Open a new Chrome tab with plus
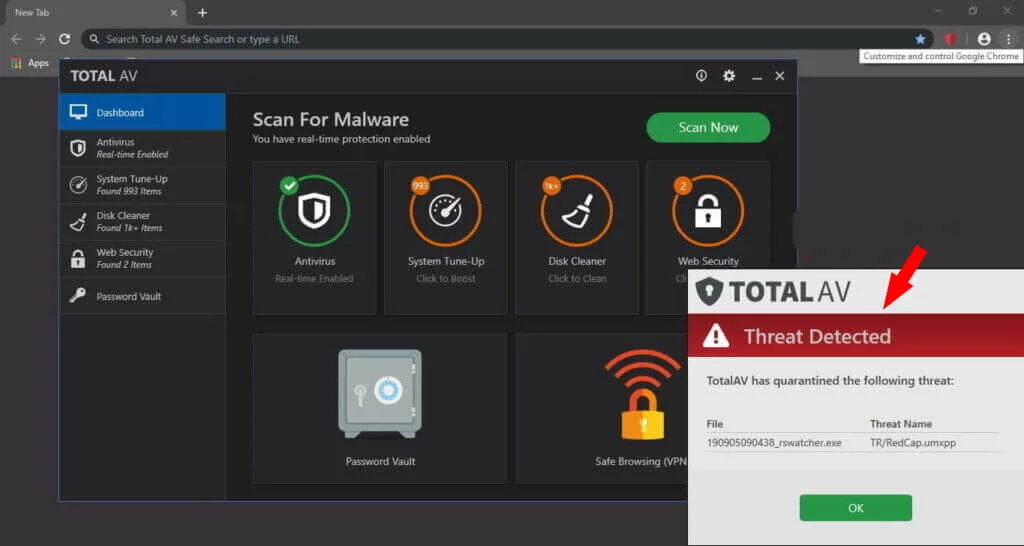1024x546 pixels. tap(202, 13)
